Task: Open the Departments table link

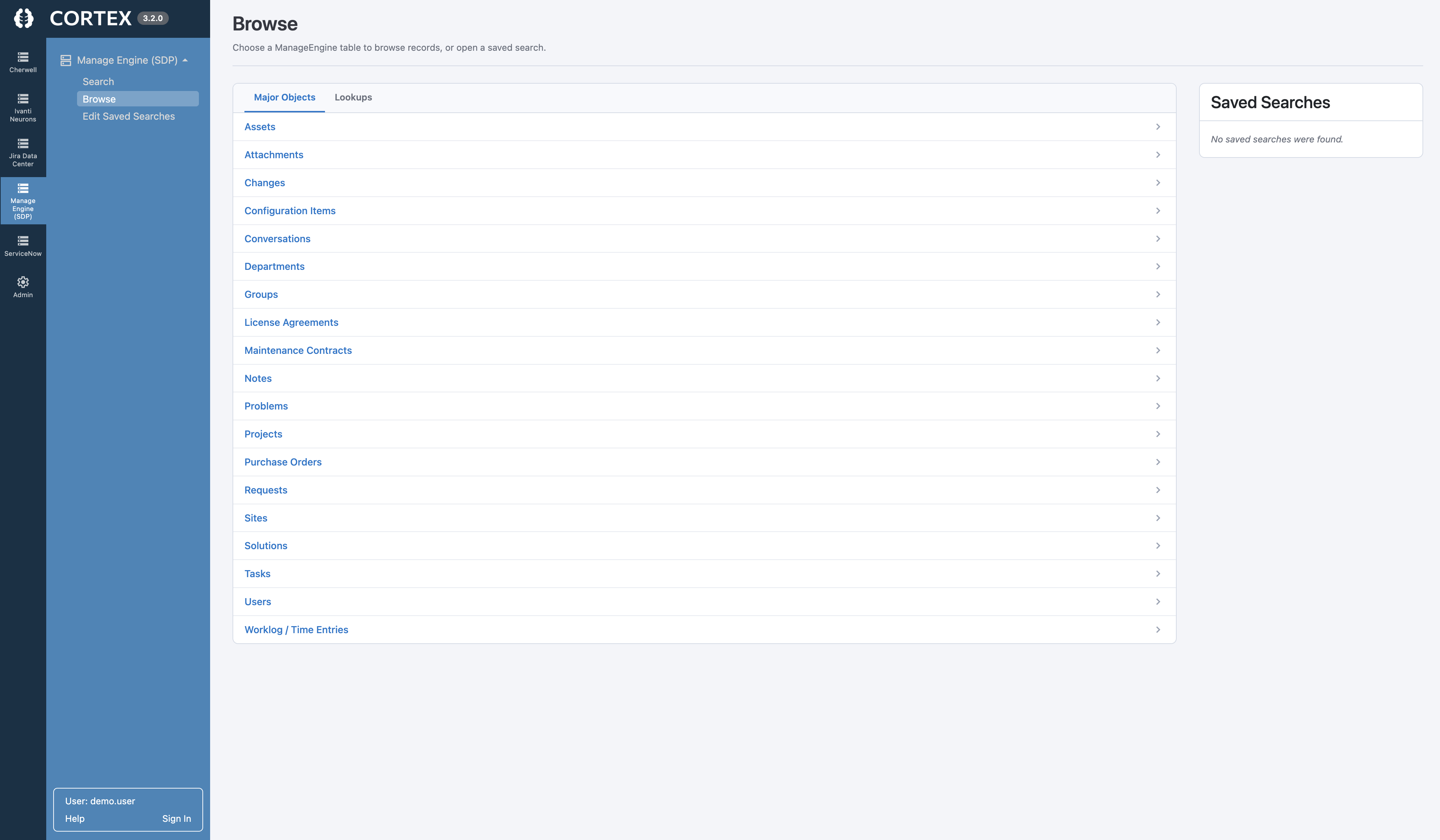Action: click(x=274, y=267)
